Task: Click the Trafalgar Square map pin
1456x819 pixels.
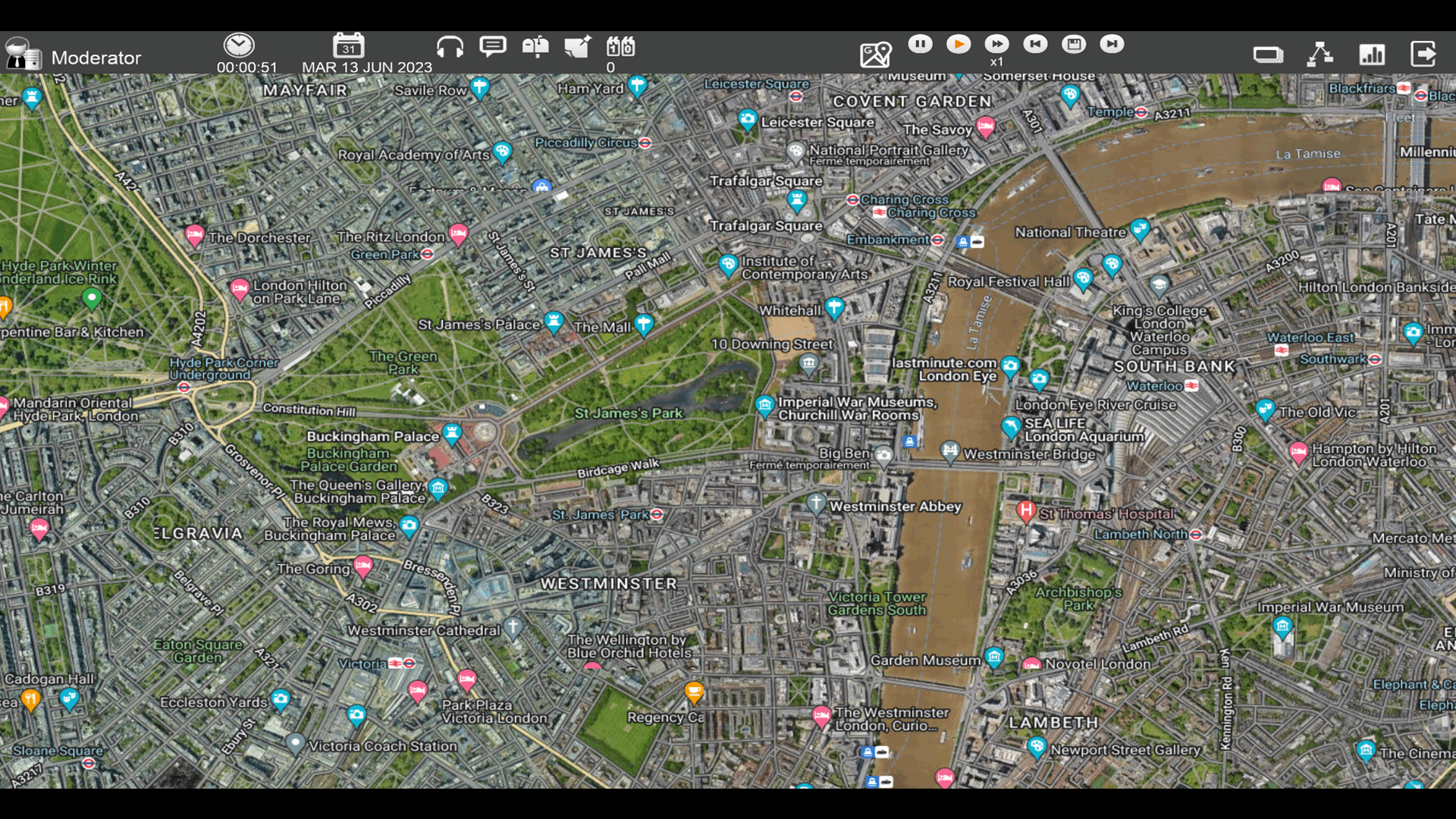Action: point(796,201)
